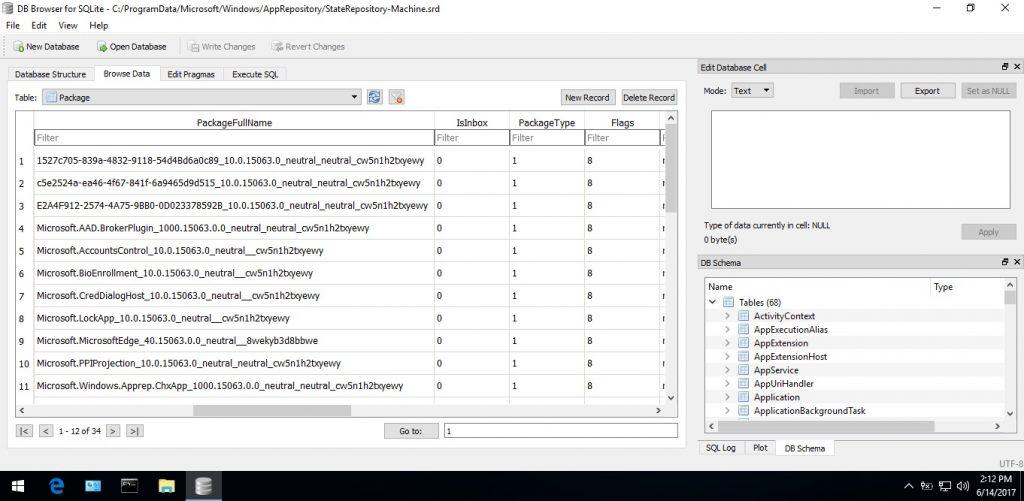Click the ApplicationBackgroundTask table icon
Image resolution: width=1024 pixels, height=501 pixels.
(x=743, y=411)
